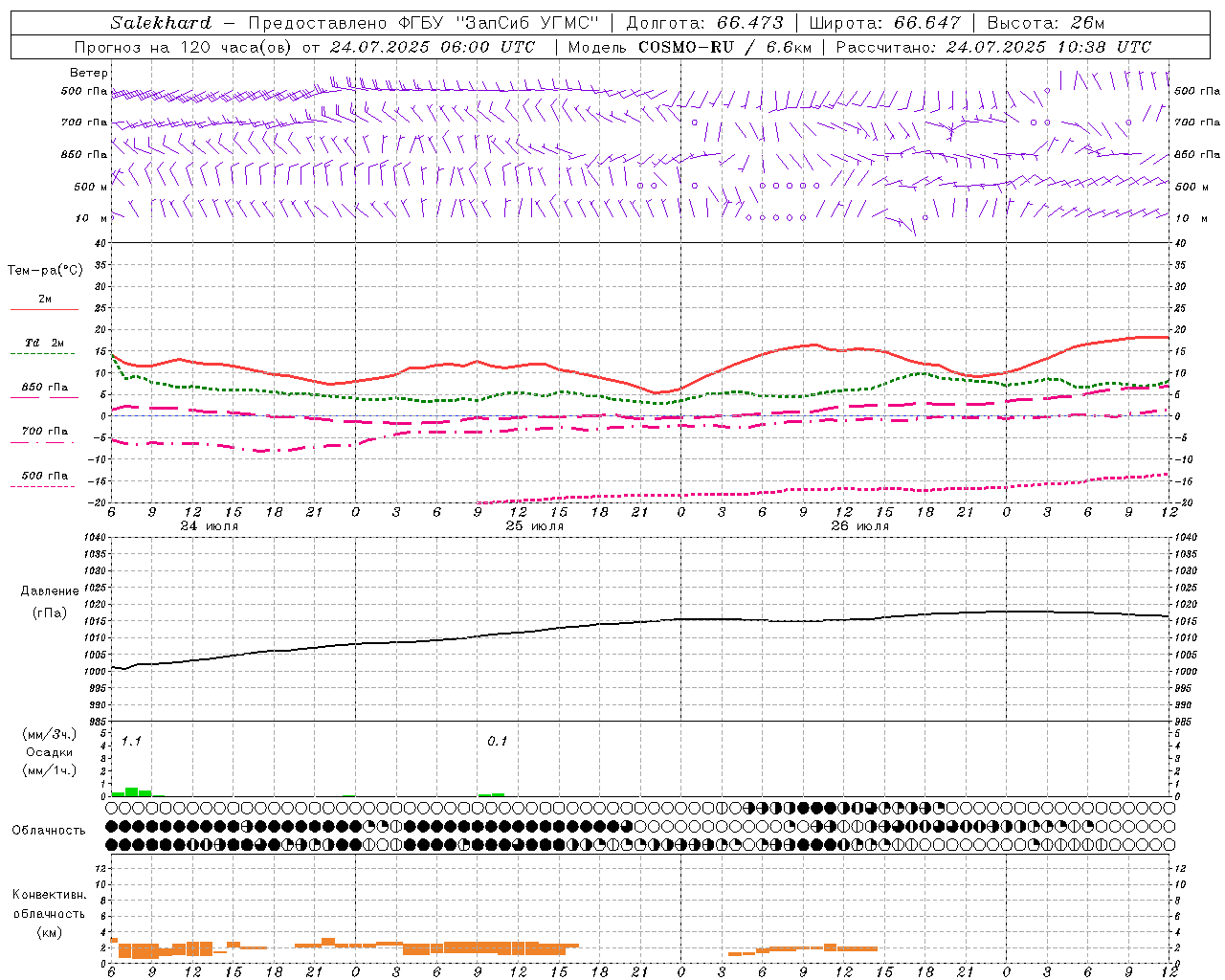Click the model label COSMO-RU / 6.6км

click(x=724, y=47)
